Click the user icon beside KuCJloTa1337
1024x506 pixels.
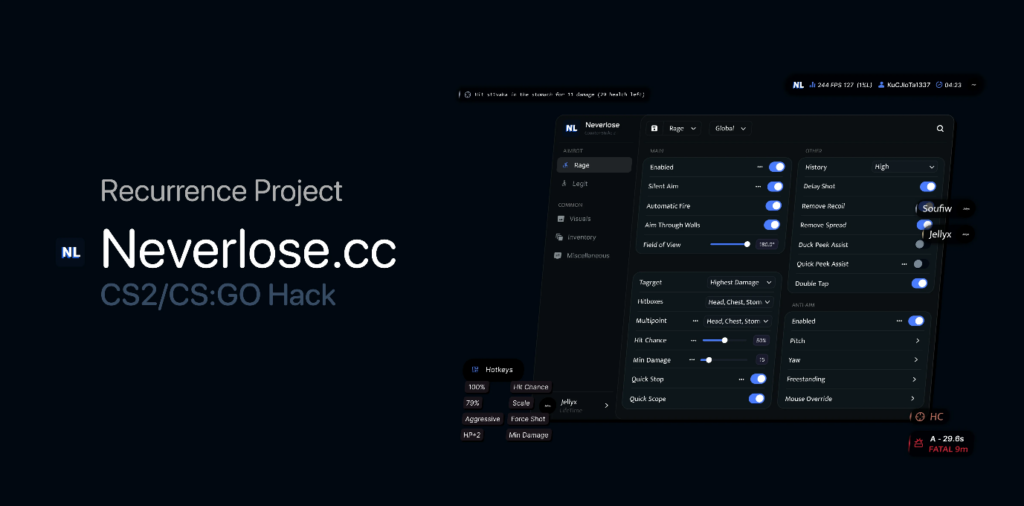coord(881,85)
